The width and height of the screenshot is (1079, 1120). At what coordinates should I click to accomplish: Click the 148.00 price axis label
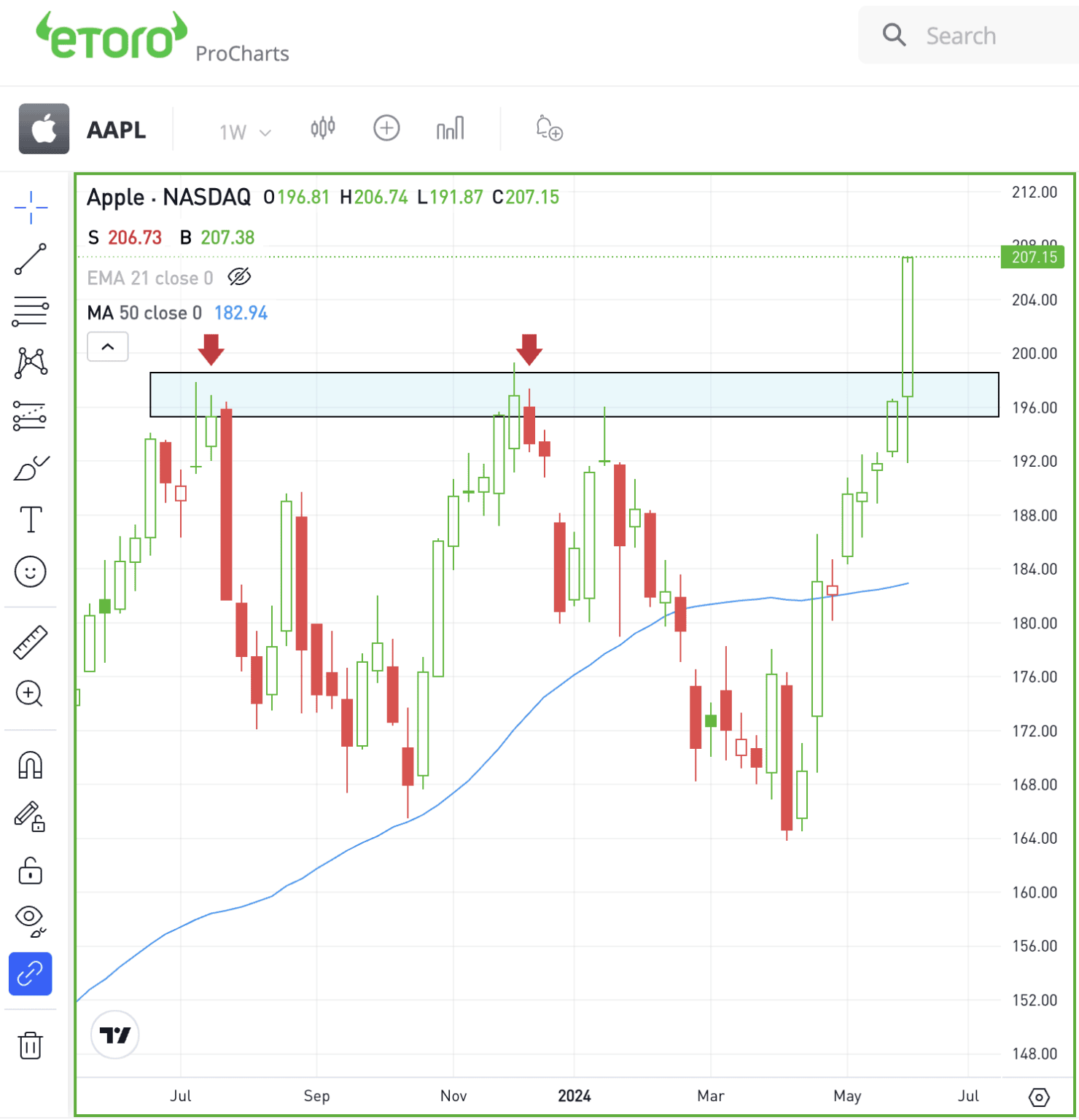pyautogui.click(x=1035, y=1054)
